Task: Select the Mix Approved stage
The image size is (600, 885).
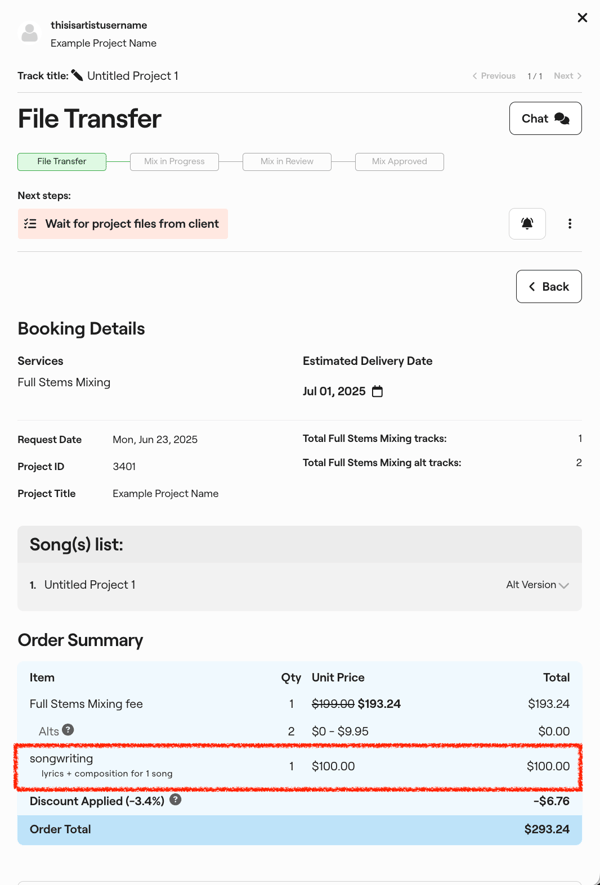Action: coord(399,161)
